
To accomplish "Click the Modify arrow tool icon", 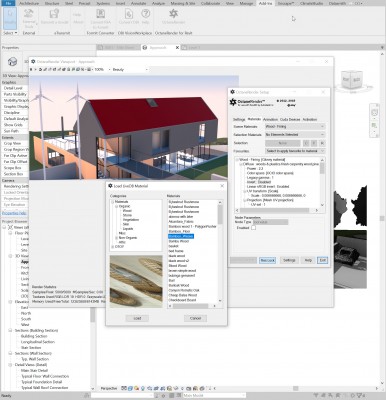I will (x=10, y=15).
